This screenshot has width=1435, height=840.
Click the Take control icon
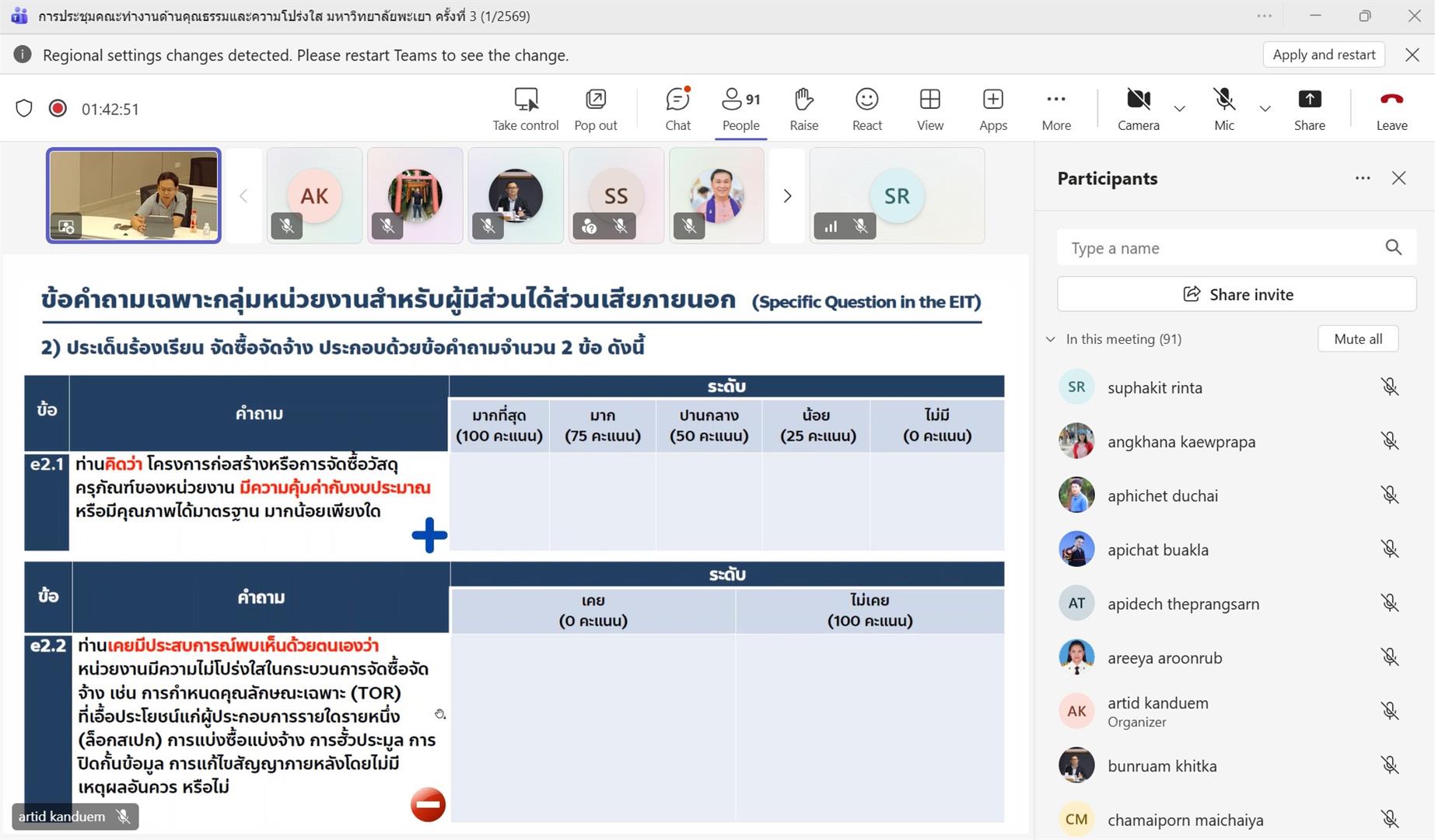525,108
